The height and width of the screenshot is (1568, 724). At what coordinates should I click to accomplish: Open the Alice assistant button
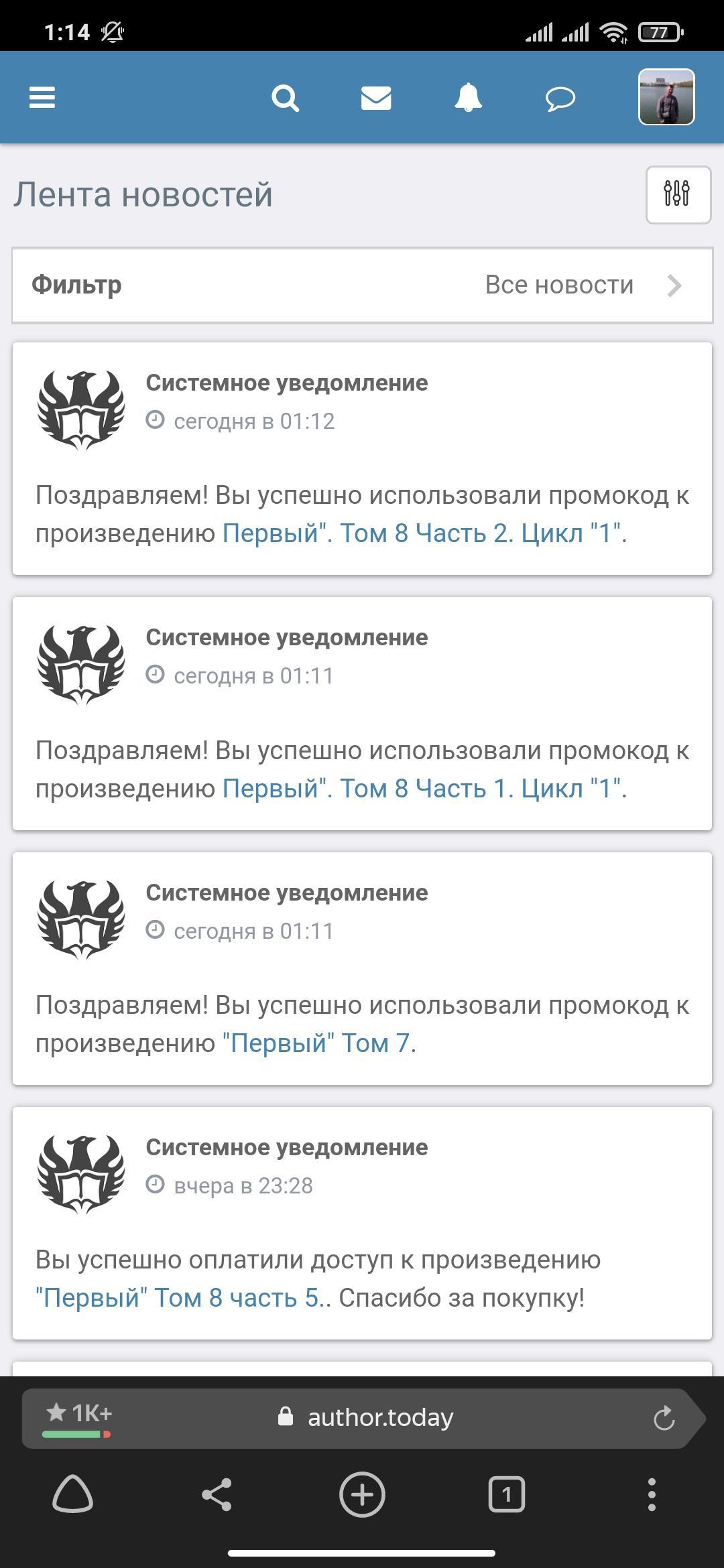coord(72,1494)
